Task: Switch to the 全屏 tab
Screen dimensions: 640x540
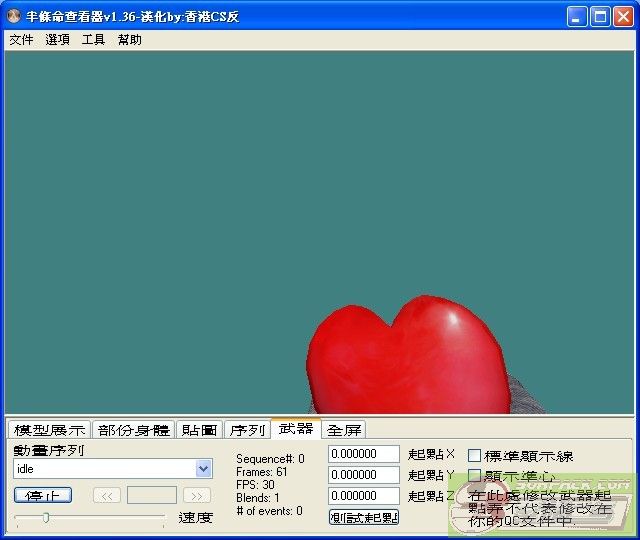Action: click(344, 430)
